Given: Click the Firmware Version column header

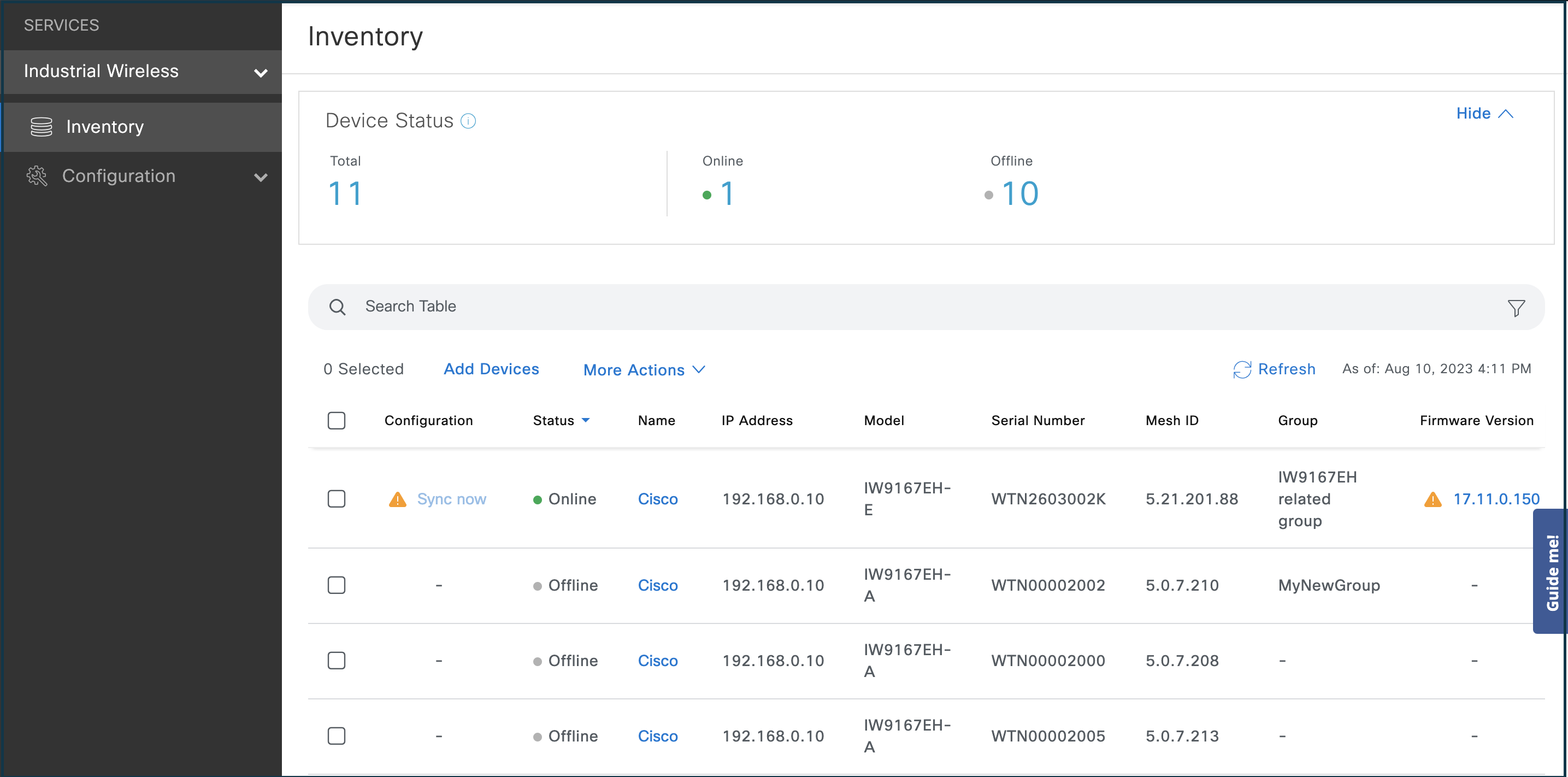Looking at the screenshot, I should click(x=1476, y=421).
